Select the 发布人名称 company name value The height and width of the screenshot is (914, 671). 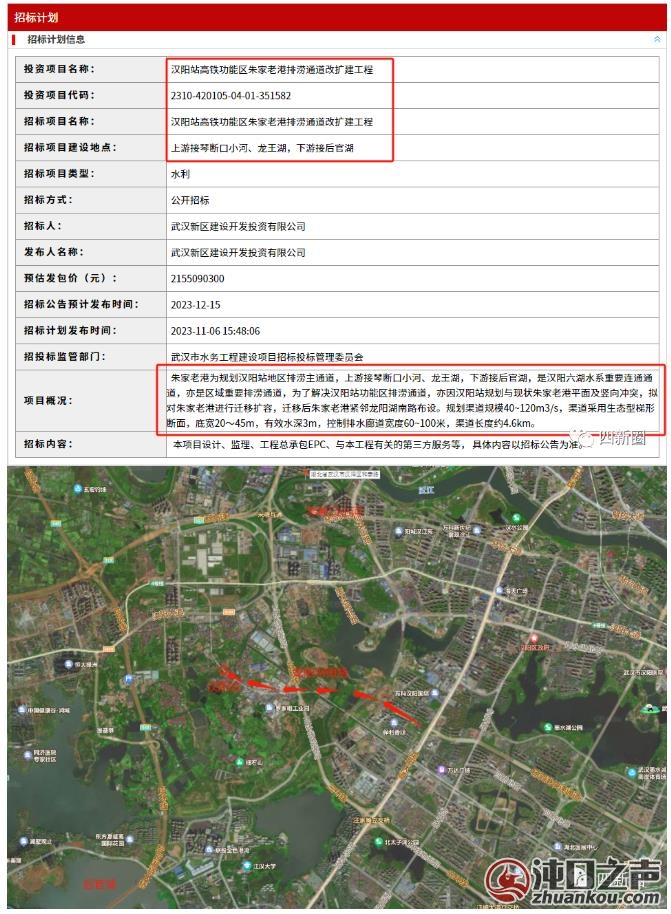(238, 252)
